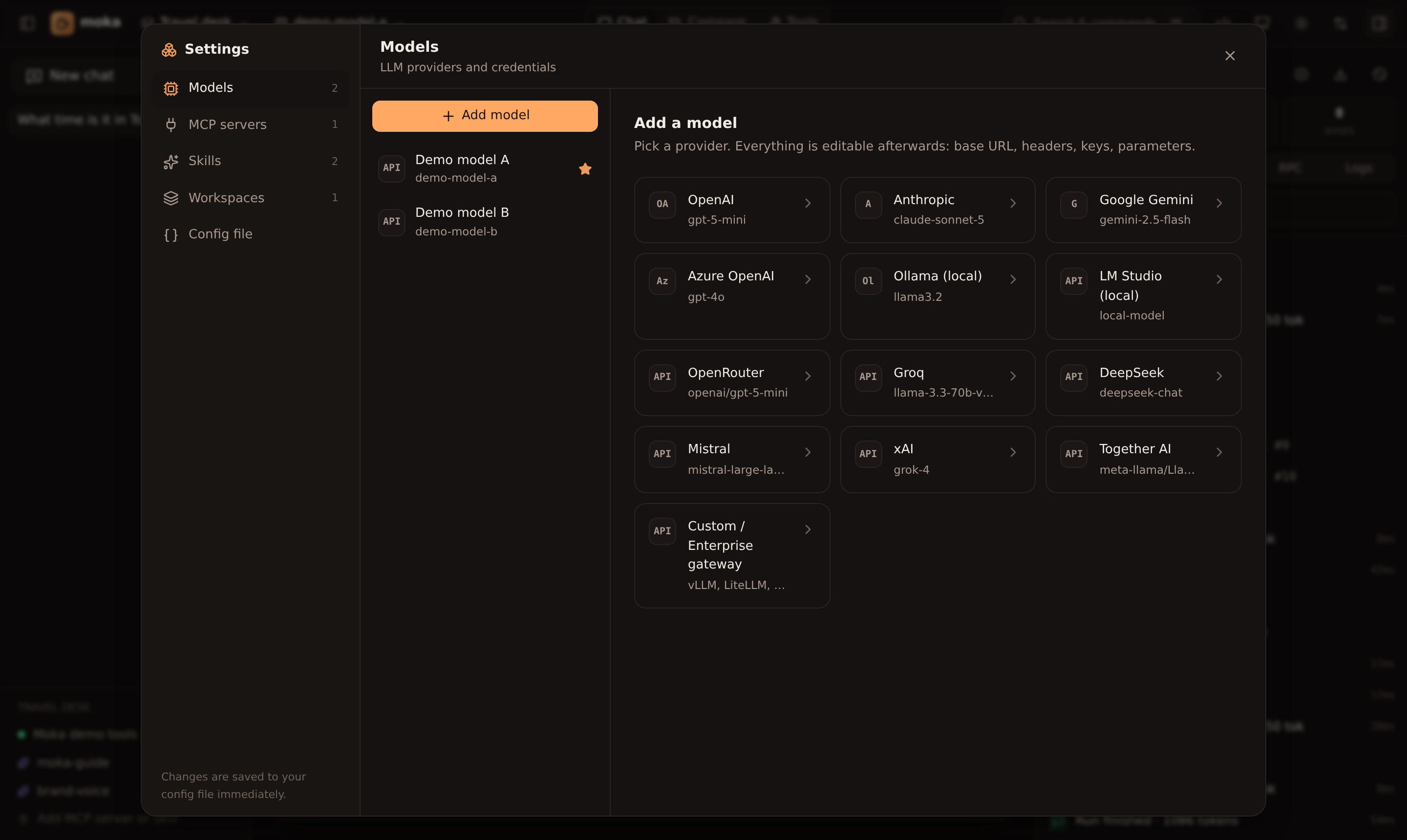Click the API badge of Demo model B

[x=391, y=221]
